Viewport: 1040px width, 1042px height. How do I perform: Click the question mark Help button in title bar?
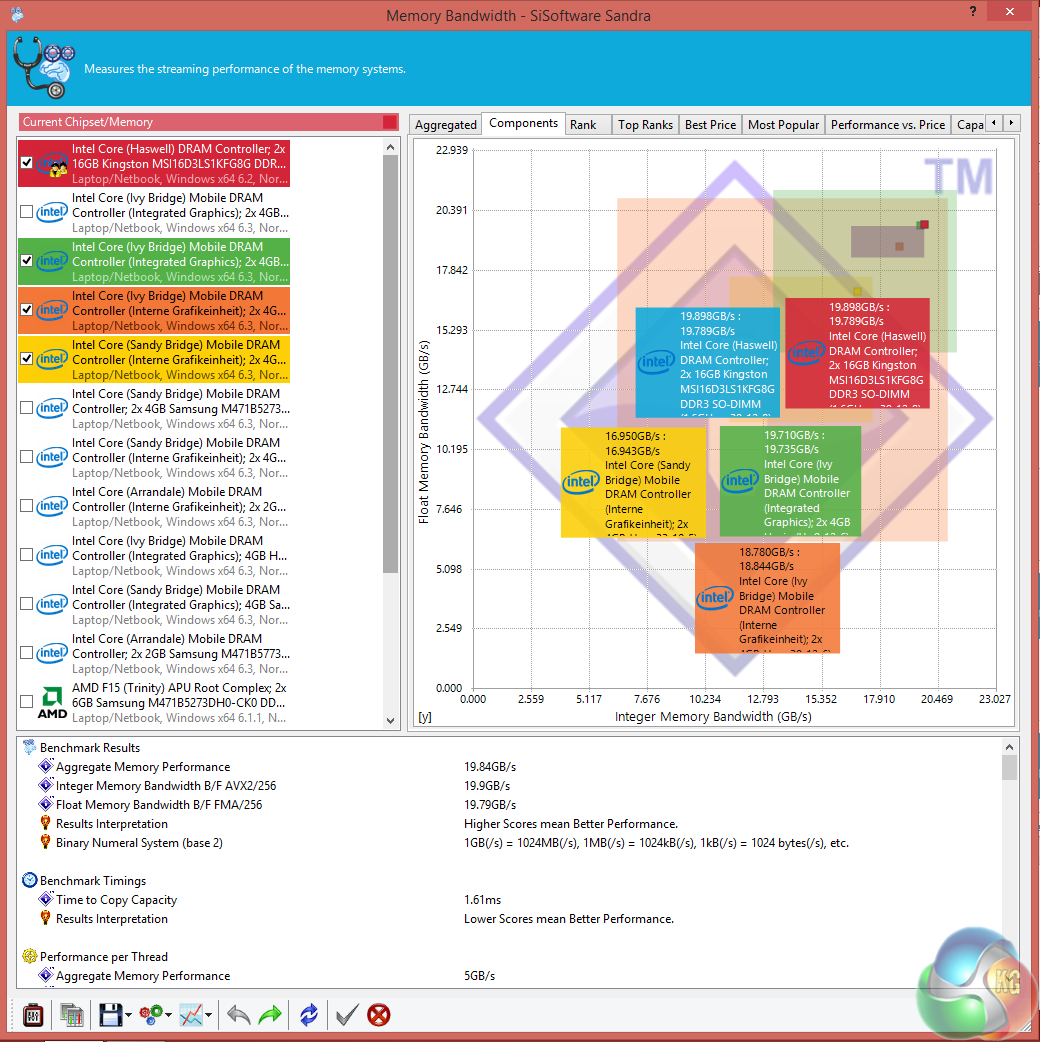973,11
